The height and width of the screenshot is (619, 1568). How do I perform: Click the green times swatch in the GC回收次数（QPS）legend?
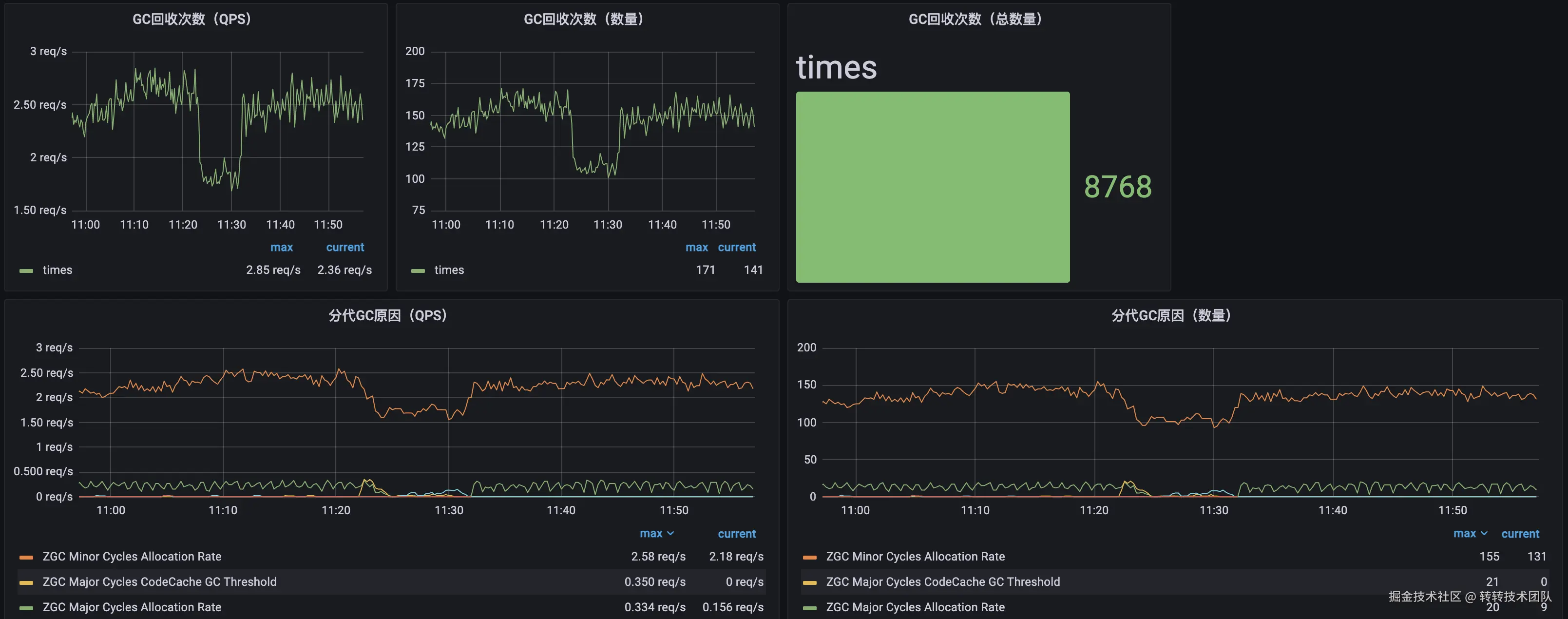(x=26, y=270)
